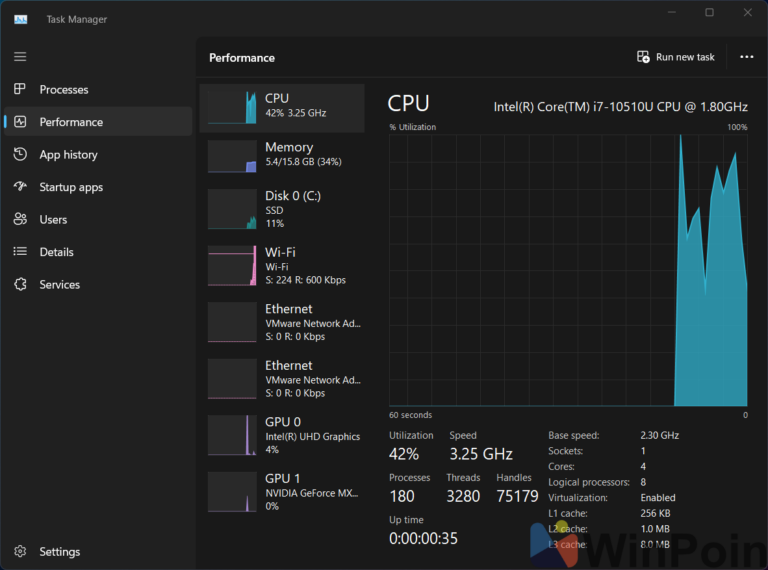Select the Memory performance entry

[282, 155]
